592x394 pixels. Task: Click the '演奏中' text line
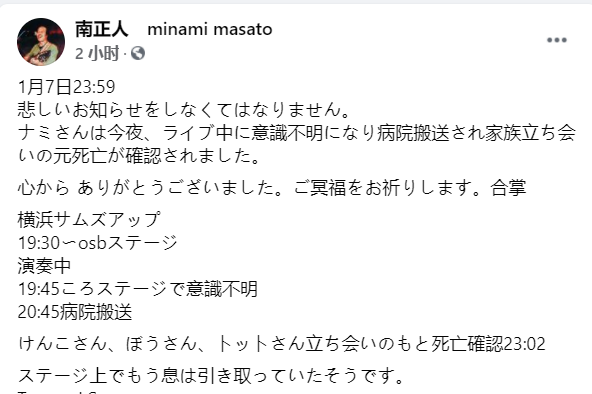(44, 266)
